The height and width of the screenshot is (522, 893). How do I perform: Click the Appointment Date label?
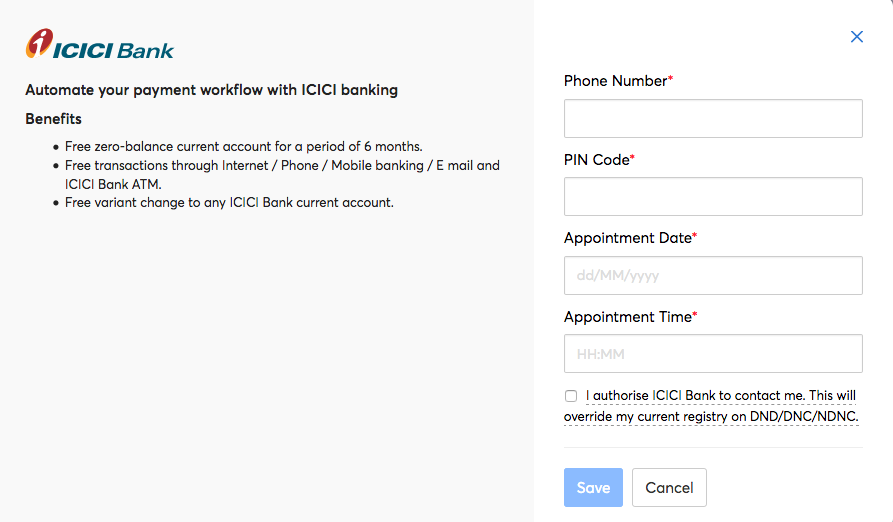click(x=627, y=238)
